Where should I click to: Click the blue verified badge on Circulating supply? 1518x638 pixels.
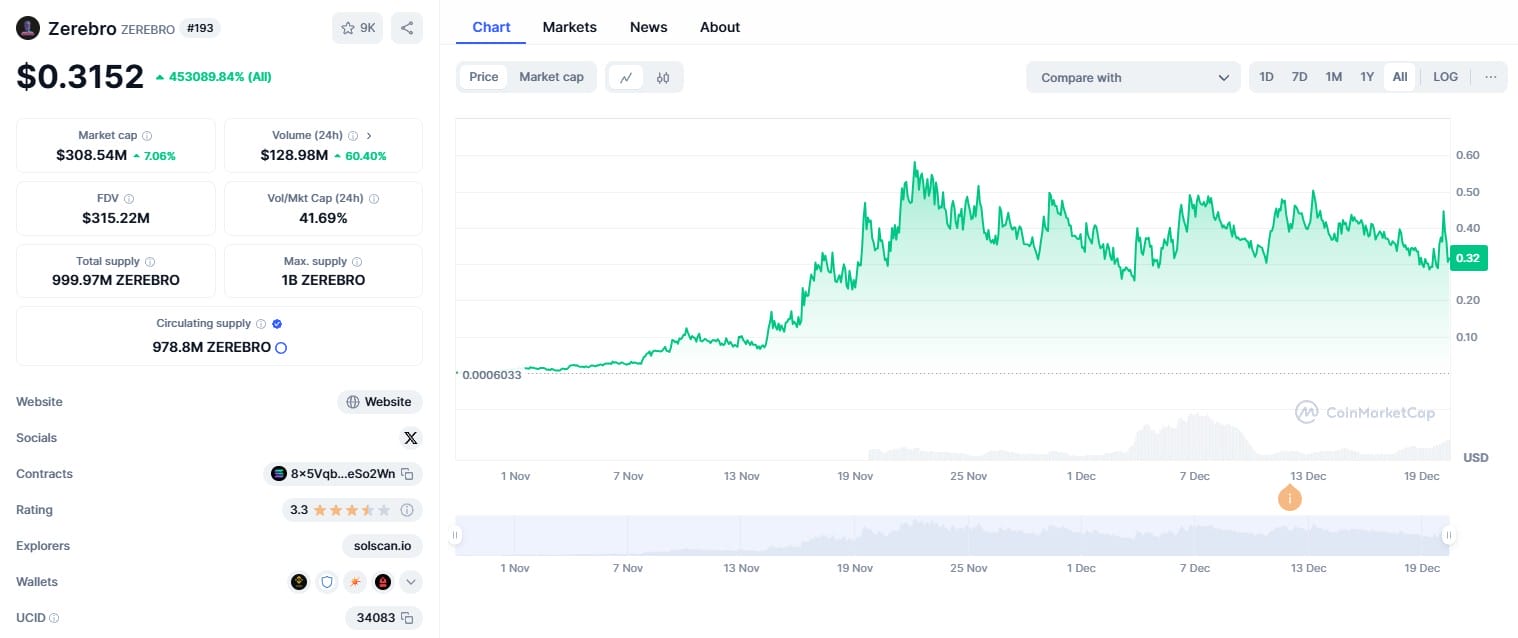tap(277, 324)
